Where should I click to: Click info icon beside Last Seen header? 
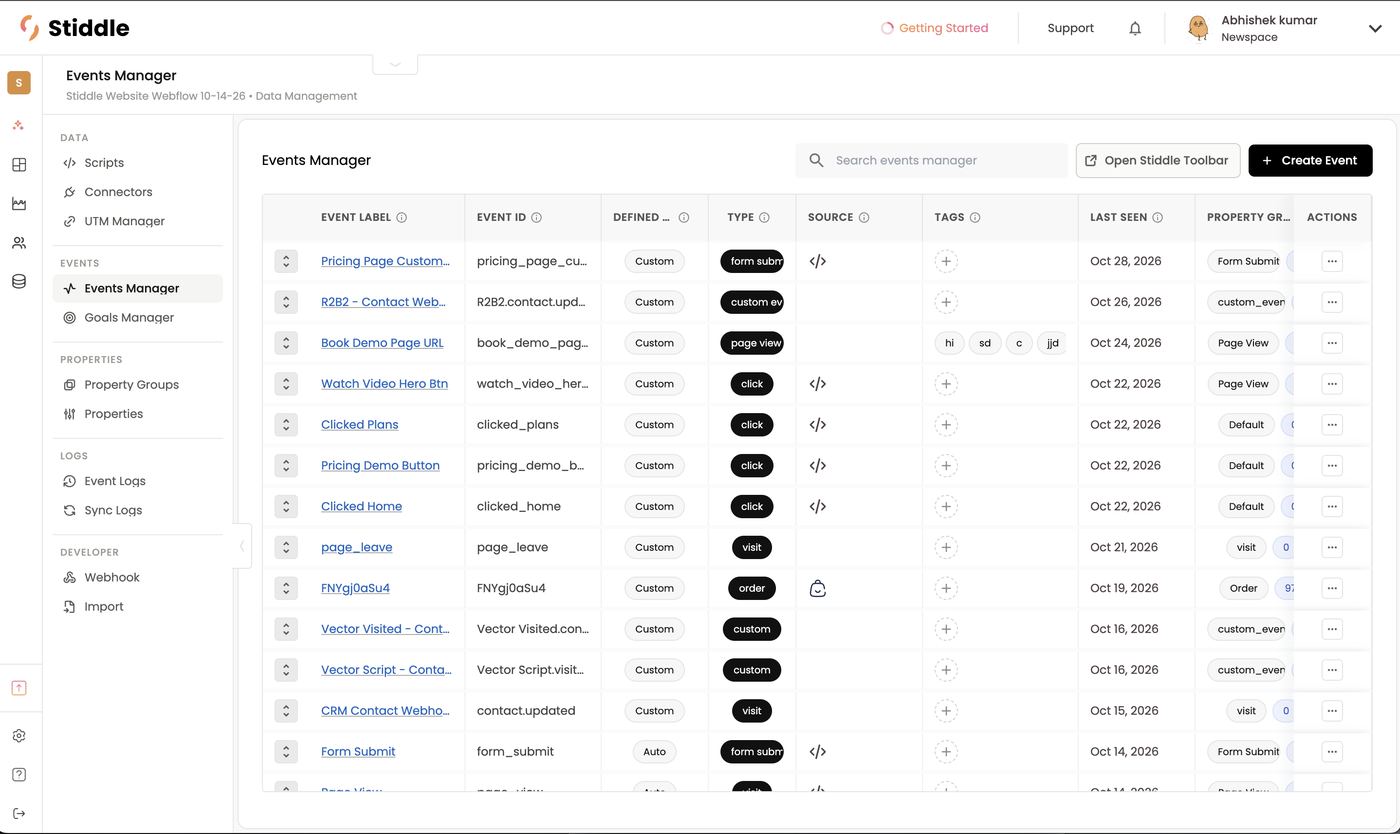(1158, 217)
